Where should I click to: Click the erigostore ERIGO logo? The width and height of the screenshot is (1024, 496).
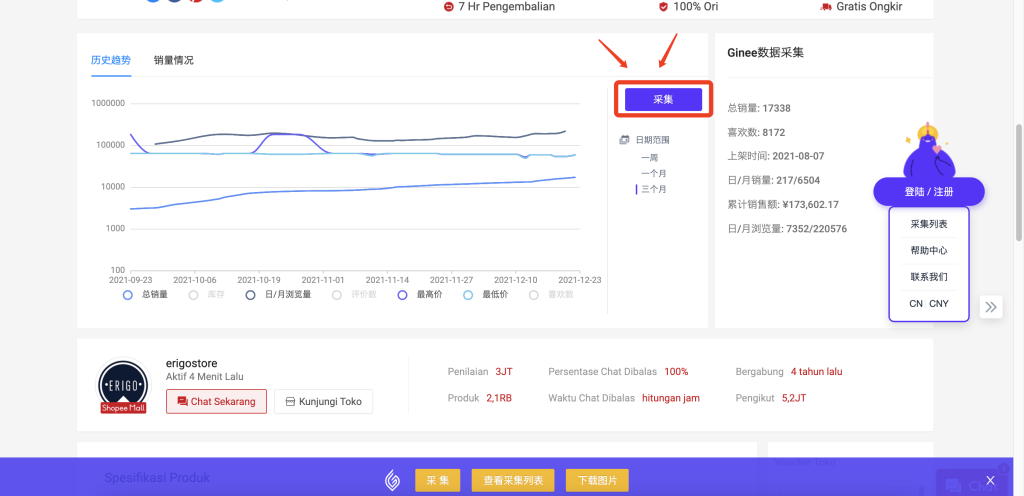(123, 384)
